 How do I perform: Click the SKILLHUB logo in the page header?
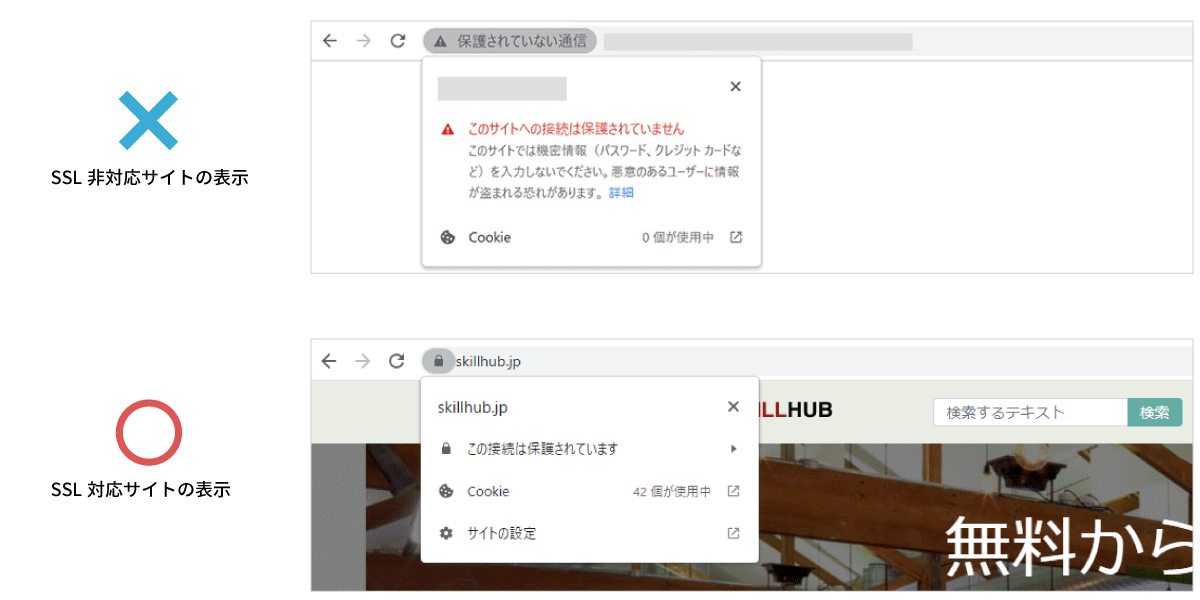pyautogui.click(x=796, y=410)
